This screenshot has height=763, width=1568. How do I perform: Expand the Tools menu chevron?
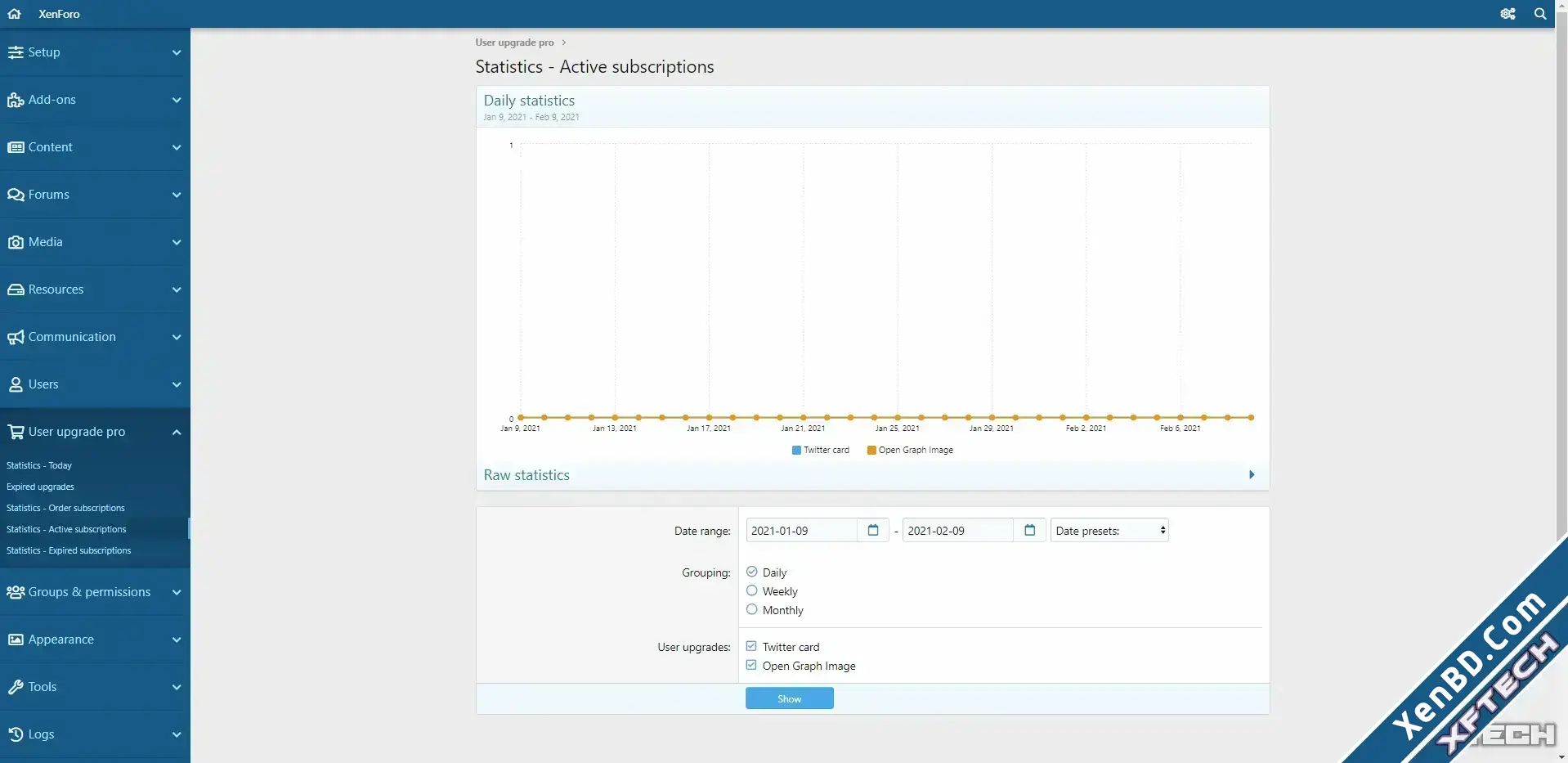pyautogui.click(x=177, y=687)
